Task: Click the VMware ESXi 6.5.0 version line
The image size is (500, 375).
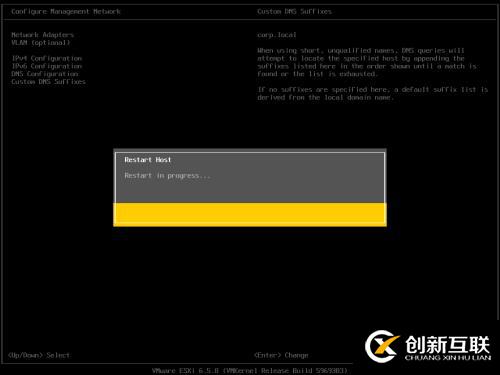Action: point(250,371)
